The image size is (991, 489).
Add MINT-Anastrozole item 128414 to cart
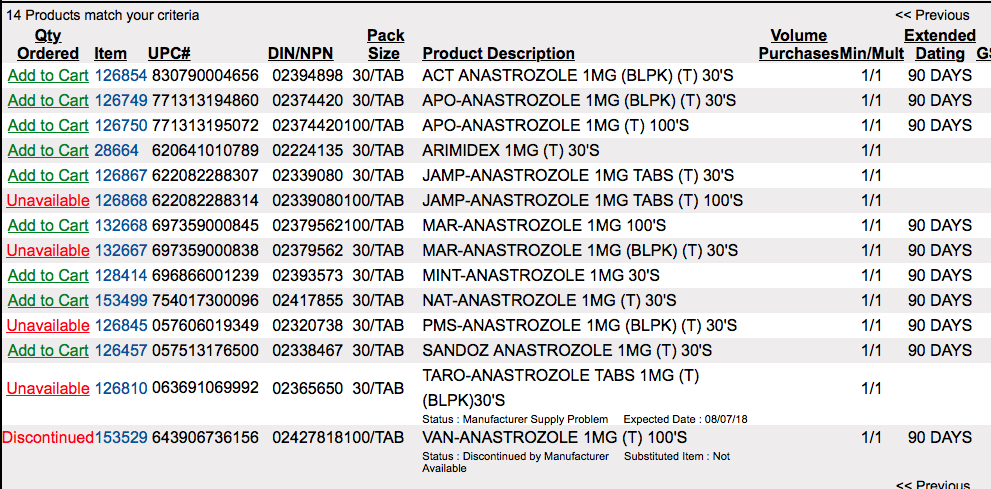pos(48,275)
